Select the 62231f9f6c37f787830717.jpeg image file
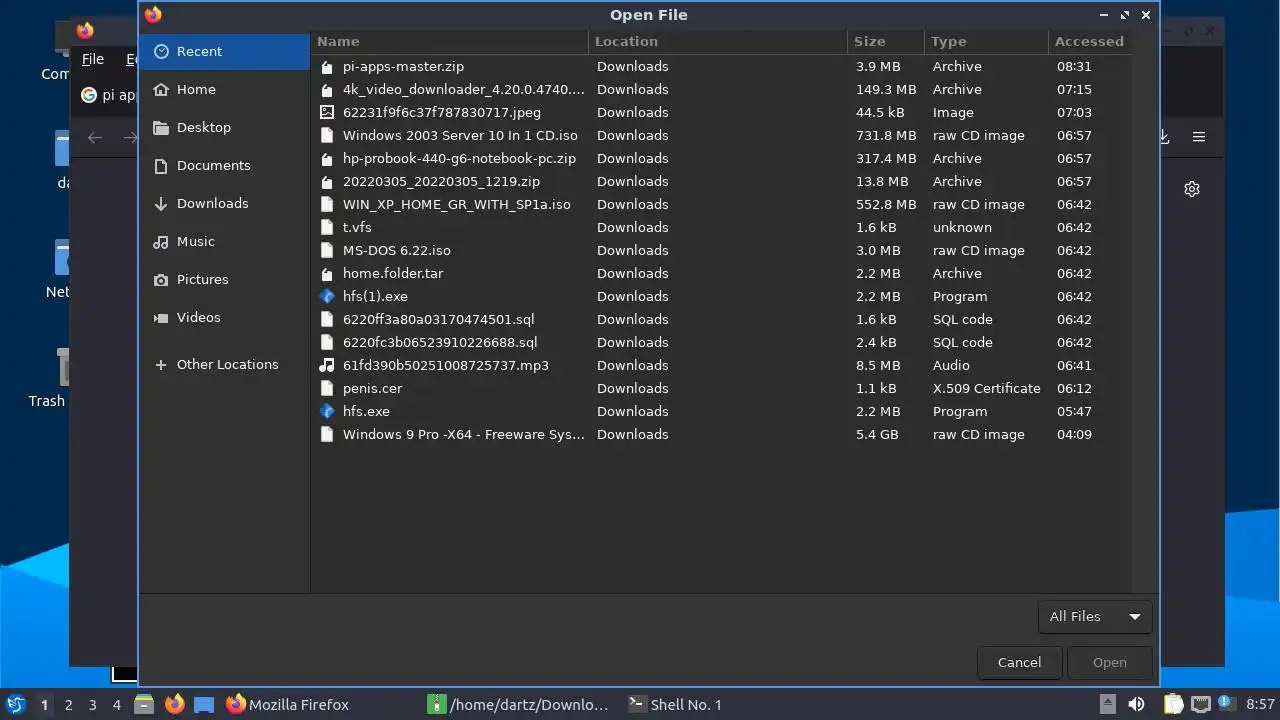The image size is (1280, 720). pos(722,112)
